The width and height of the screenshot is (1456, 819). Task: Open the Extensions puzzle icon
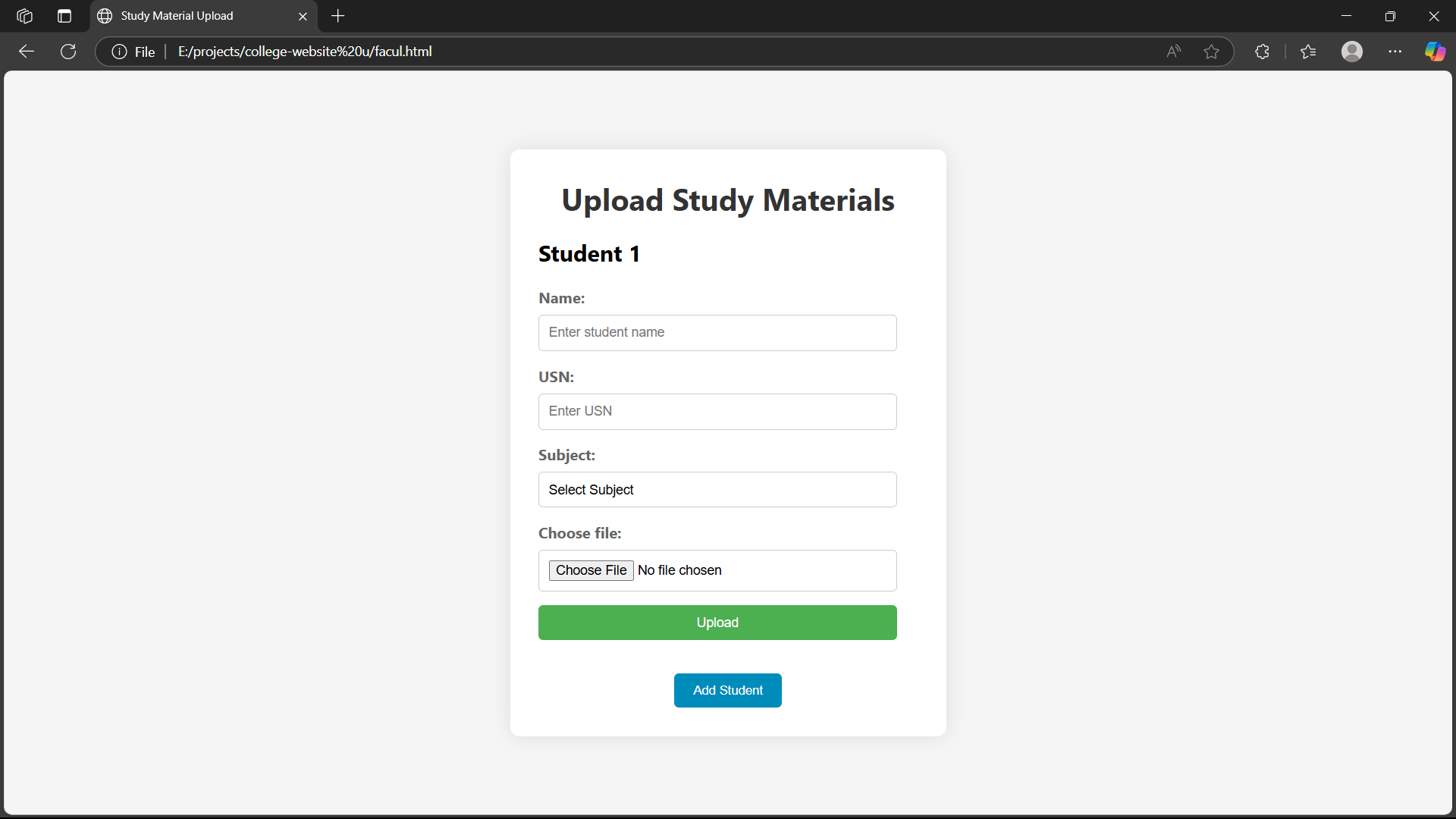click(1262, 52)
